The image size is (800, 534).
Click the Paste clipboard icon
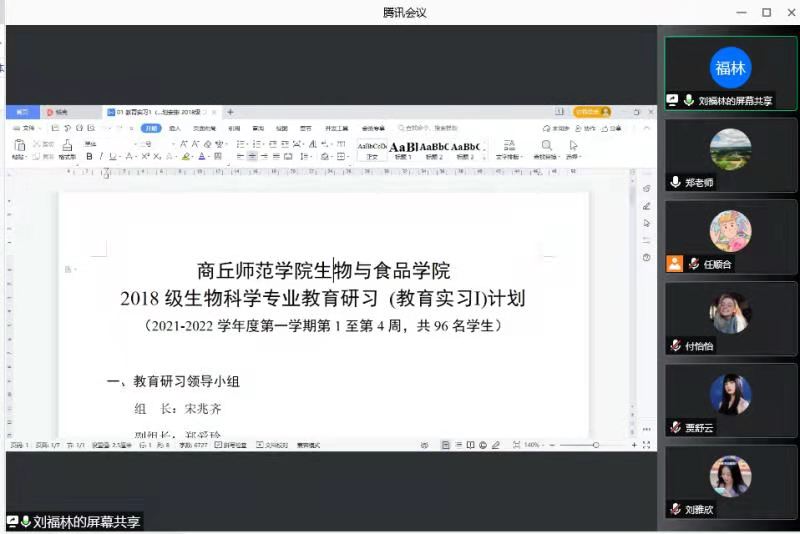click(19, 146)
